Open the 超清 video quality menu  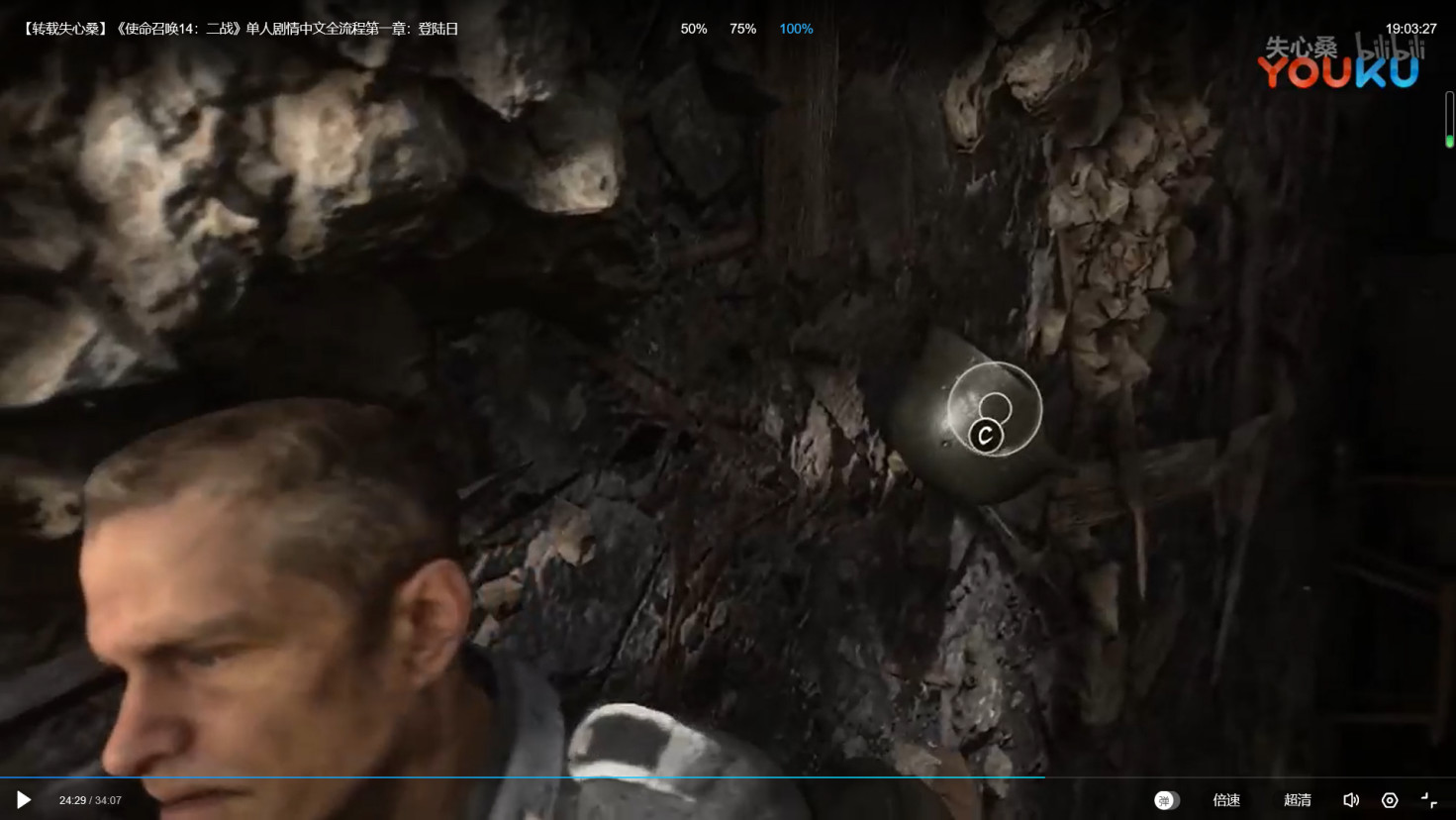click(1298, 800)
